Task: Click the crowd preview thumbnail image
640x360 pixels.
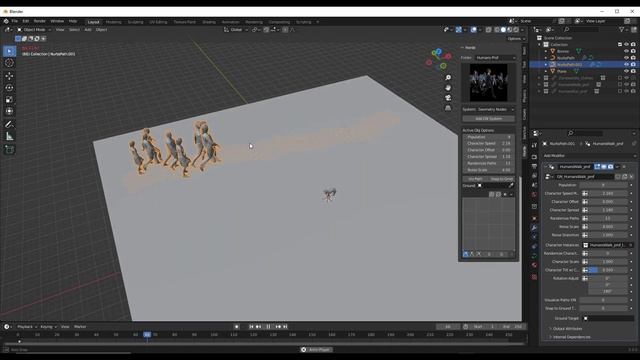Action: point(489,82)
